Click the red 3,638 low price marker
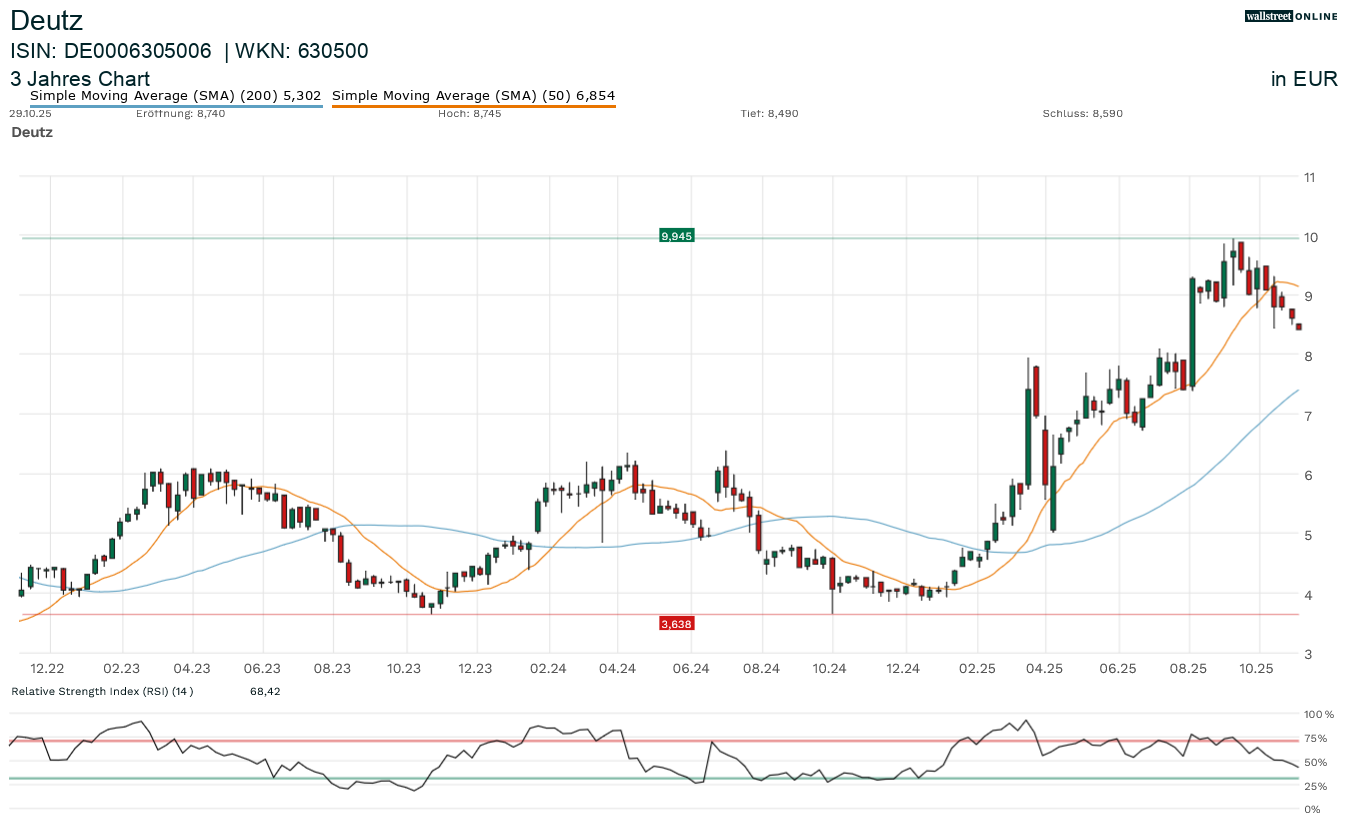1349x836 pixels. pyautogui.click(x=676, y=624)
